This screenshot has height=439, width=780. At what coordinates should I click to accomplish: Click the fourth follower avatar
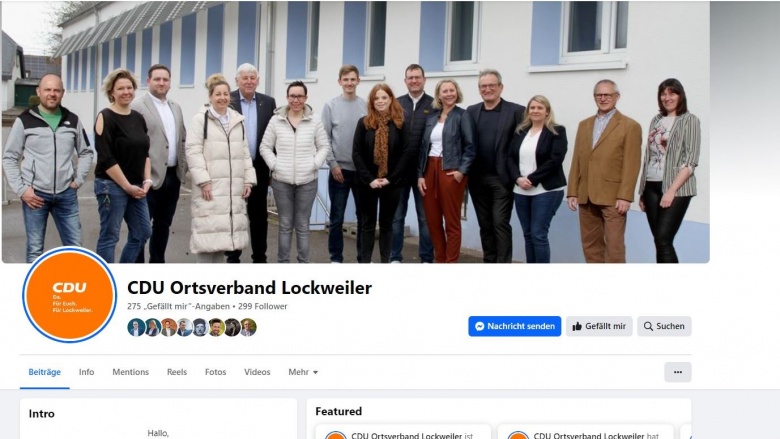point(184,328)
